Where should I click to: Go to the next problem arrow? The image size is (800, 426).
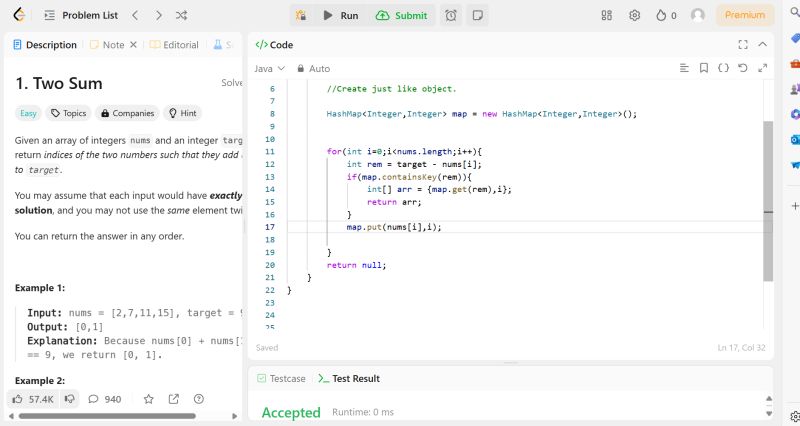click(158, 15)
